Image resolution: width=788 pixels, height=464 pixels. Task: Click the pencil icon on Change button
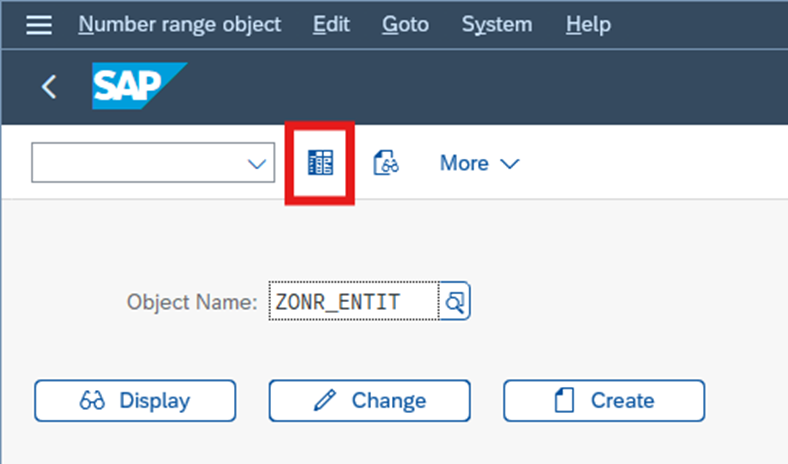(324, 401)
